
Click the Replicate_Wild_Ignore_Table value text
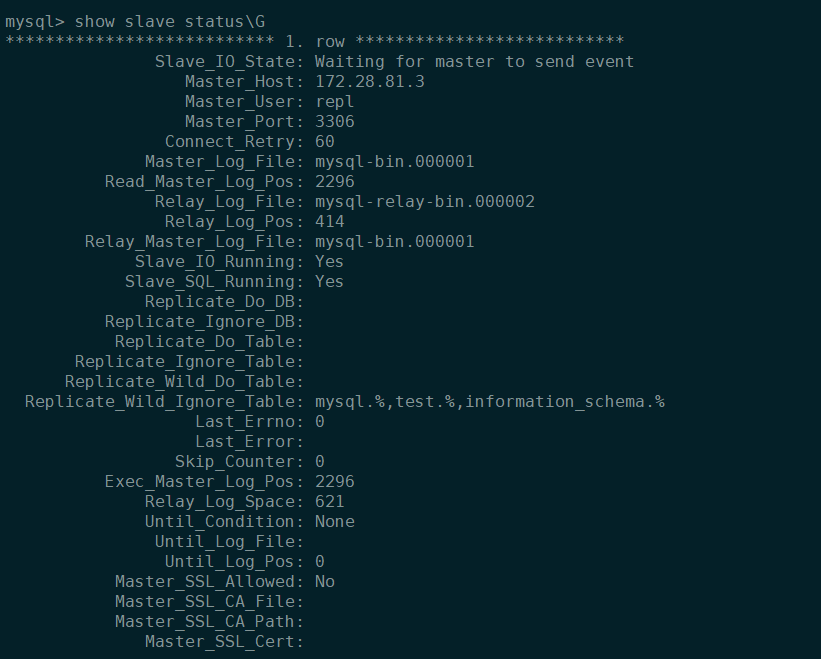489,401
